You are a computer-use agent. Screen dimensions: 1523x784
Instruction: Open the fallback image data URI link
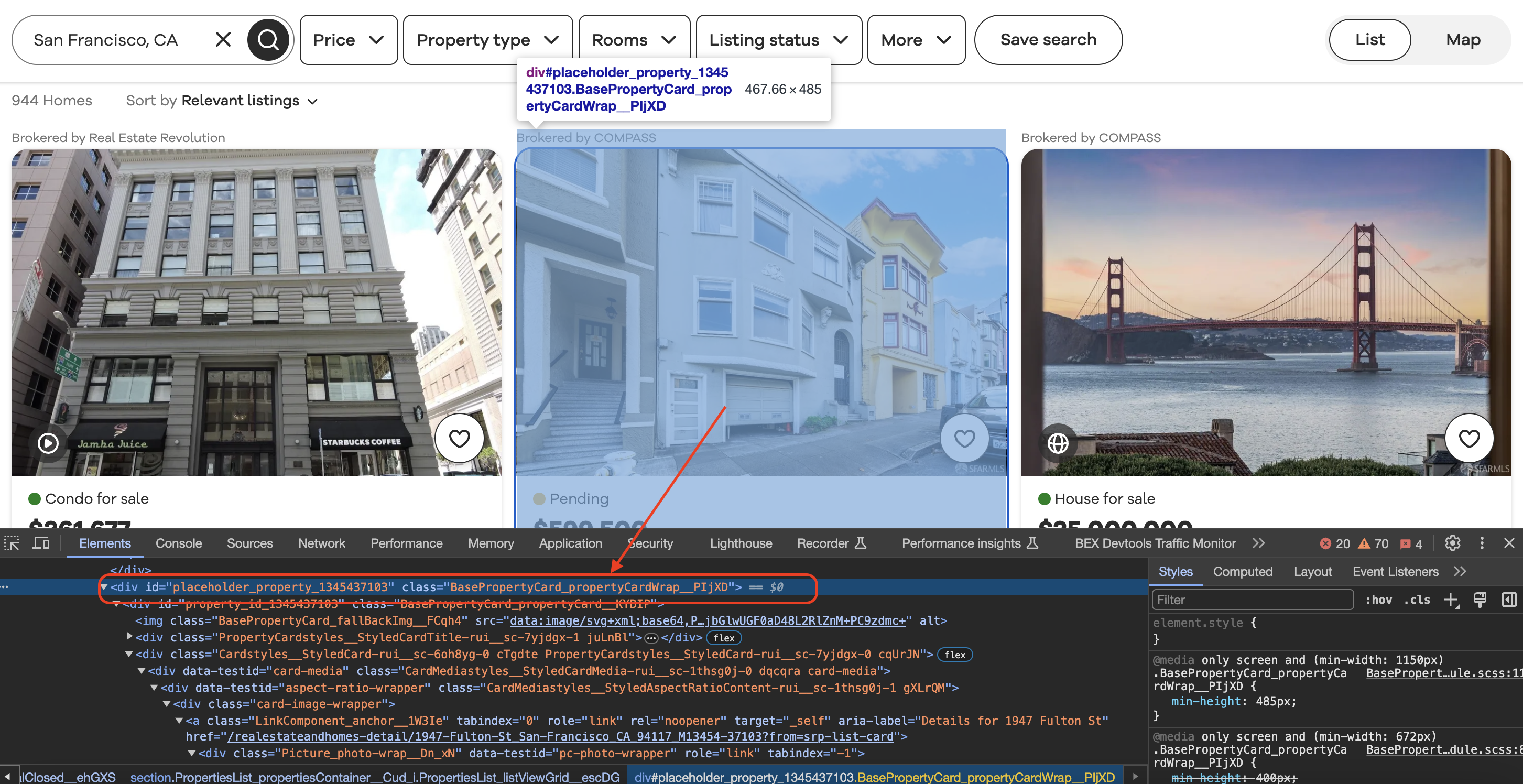[x=708, y=621]
